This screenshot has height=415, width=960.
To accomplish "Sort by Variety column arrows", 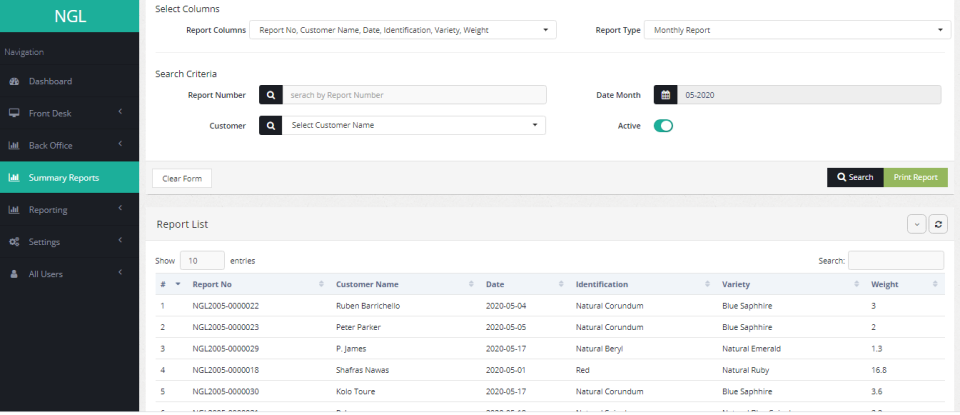I will click(857, 285).
